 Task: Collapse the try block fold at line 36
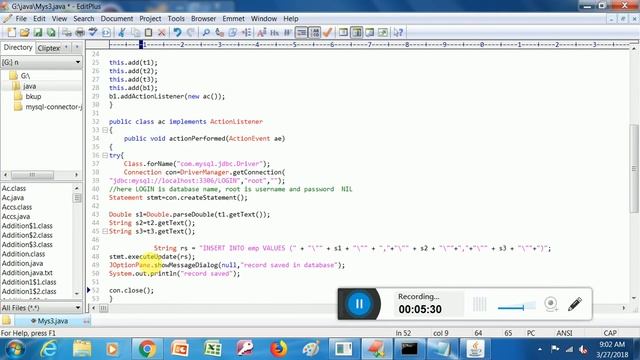[105, 156]
